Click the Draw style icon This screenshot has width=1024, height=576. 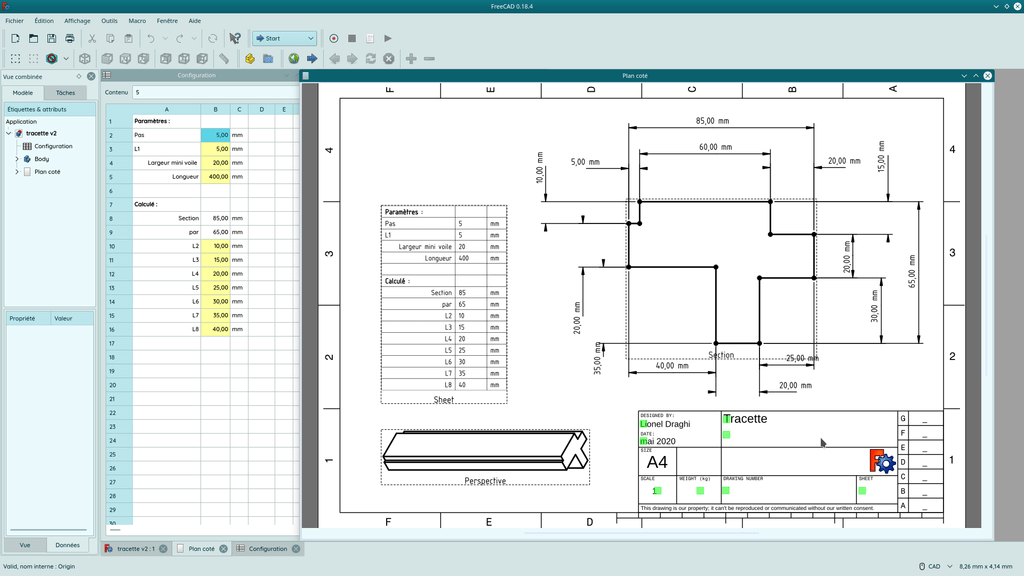tap(52, 59)
